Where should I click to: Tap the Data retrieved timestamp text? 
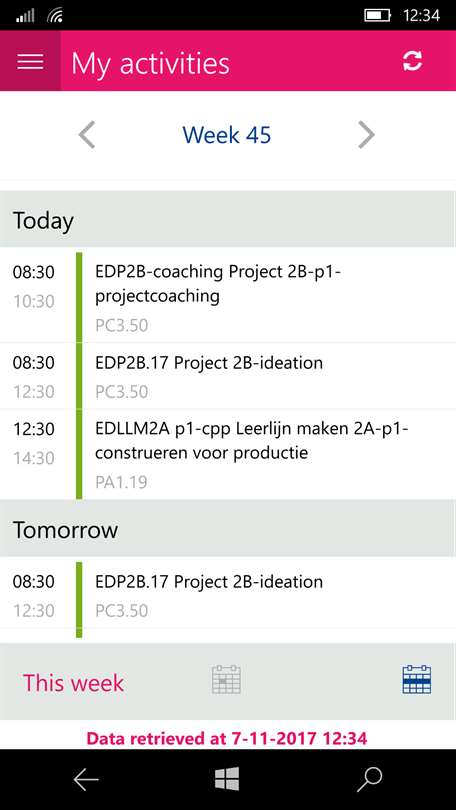pos(227,738)
